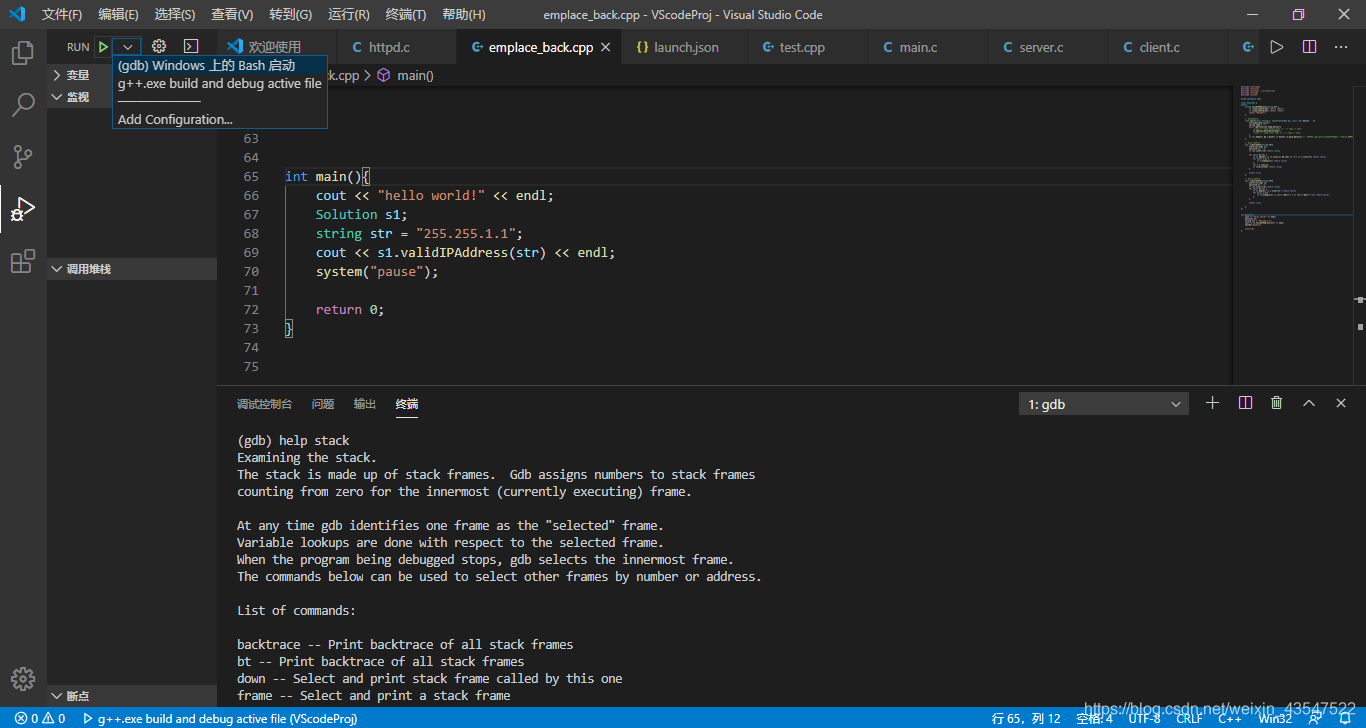Open notifications bell in status bar
This screenshot has width=1366, height=728.
click(1345, 718)
